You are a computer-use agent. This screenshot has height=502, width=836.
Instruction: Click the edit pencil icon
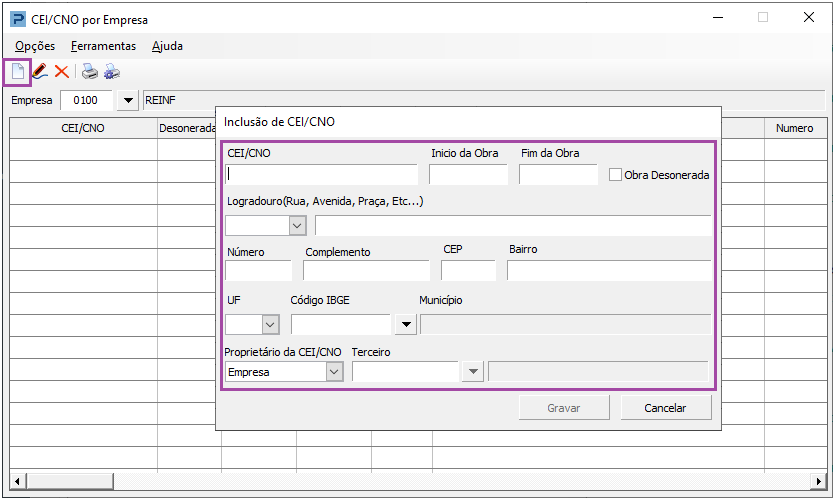point(40,72)
